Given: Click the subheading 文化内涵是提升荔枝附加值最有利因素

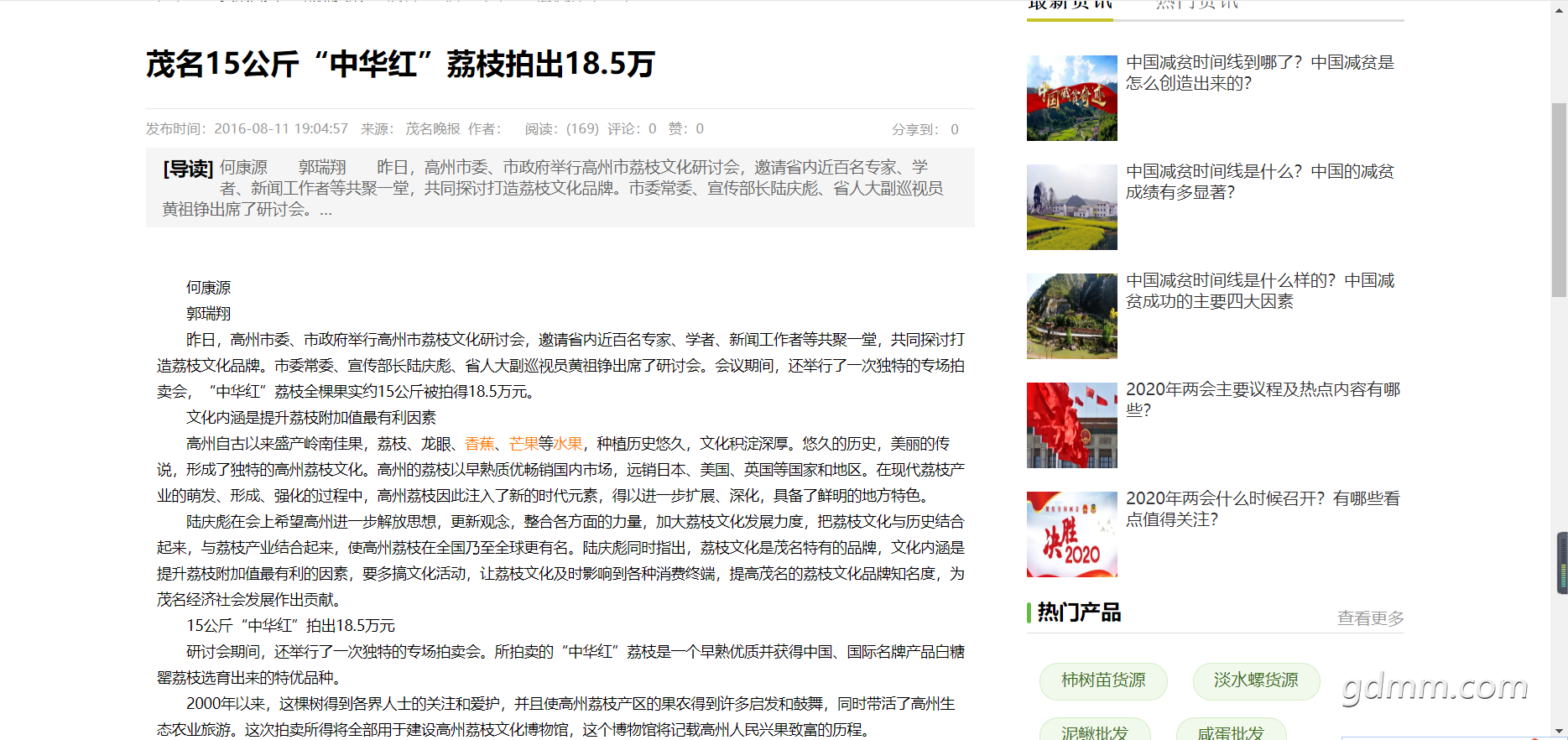Looking at the screenshot, I should (x=311, y=418).
